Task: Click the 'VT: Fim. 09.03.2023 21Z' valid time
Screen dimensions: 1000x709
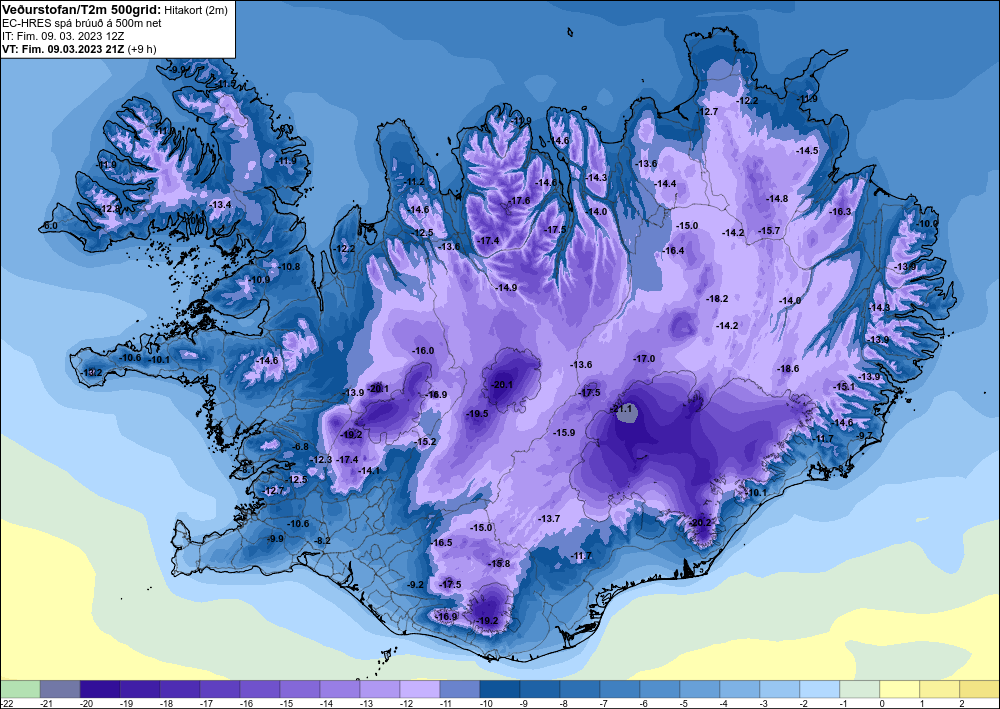Action: point(63,49)
